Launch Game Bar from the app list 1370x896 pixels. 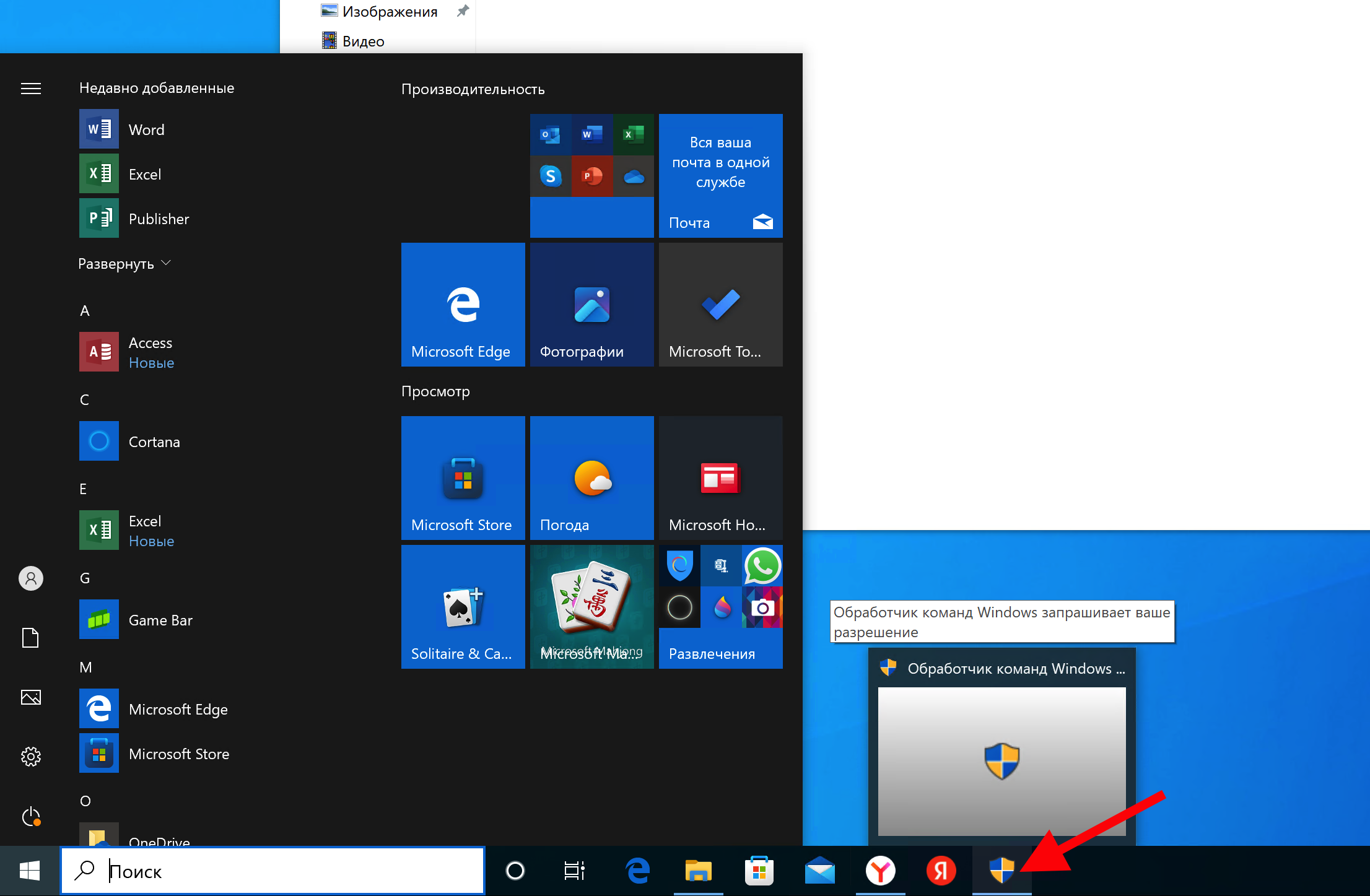click(x=136, y=620)
